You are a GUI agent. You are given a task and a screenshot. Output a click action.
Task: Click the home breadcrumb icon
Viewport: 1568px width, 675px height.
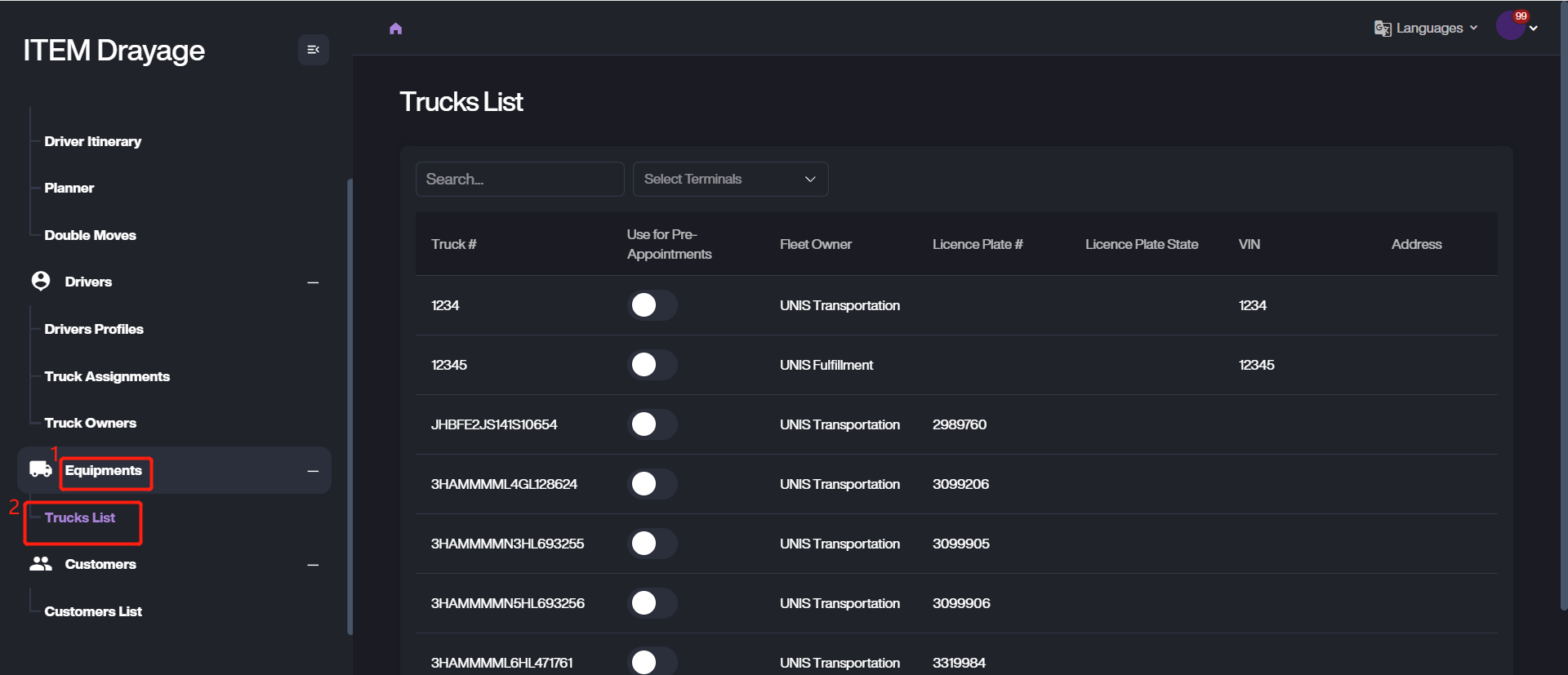click(x=396, y=29)
